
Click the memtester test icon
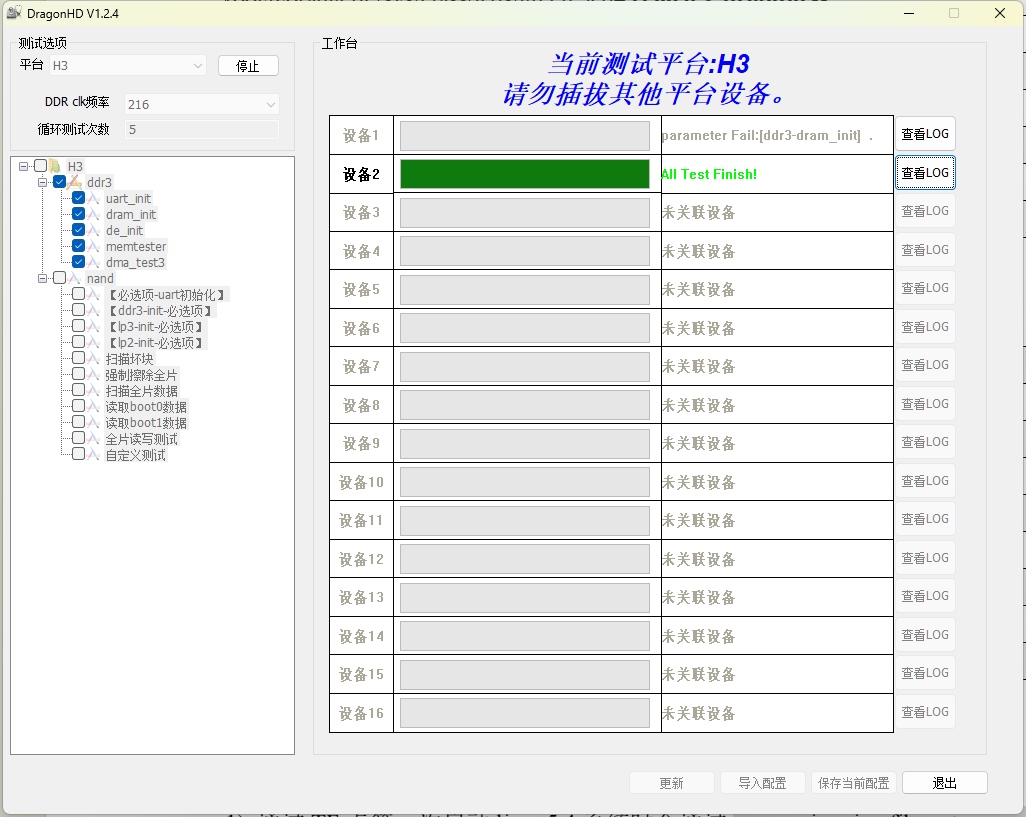coord(94,247)
